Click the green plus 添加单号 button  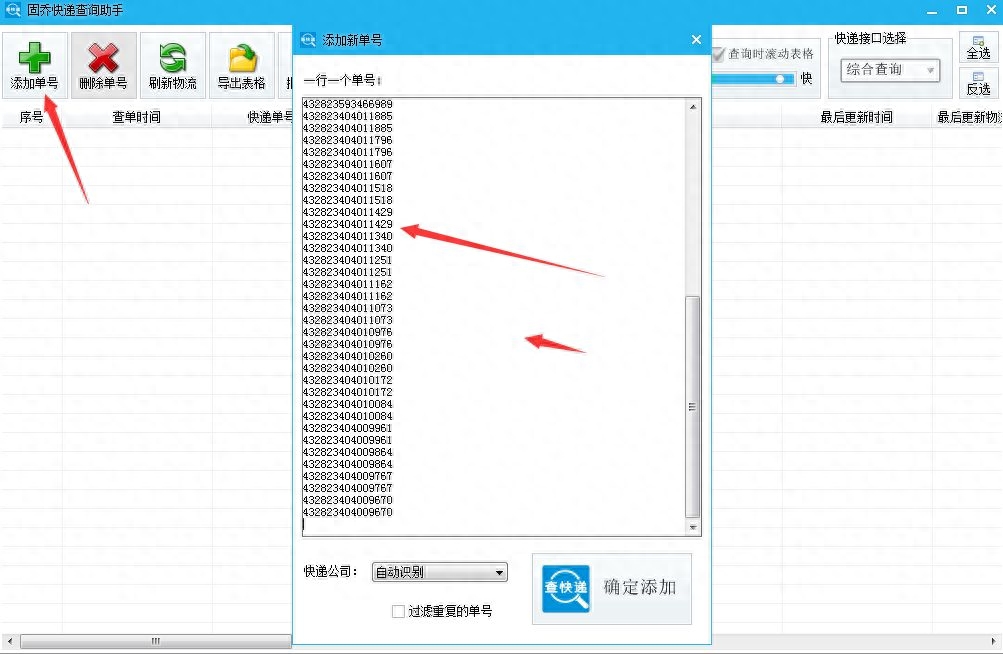(34, 66)
